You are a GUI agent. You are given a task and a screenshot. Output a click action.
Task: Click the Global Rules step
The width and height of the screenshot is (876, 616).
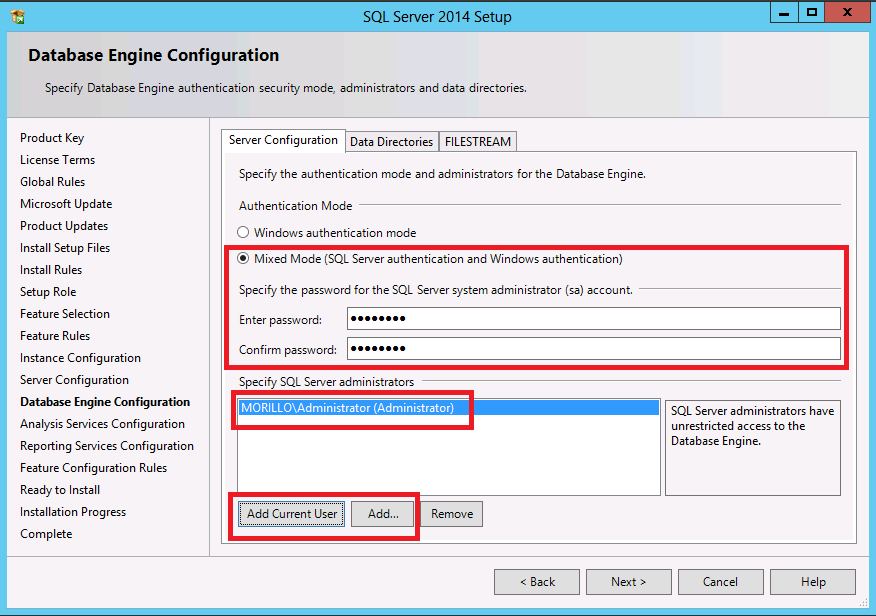[x=53, y=182]
